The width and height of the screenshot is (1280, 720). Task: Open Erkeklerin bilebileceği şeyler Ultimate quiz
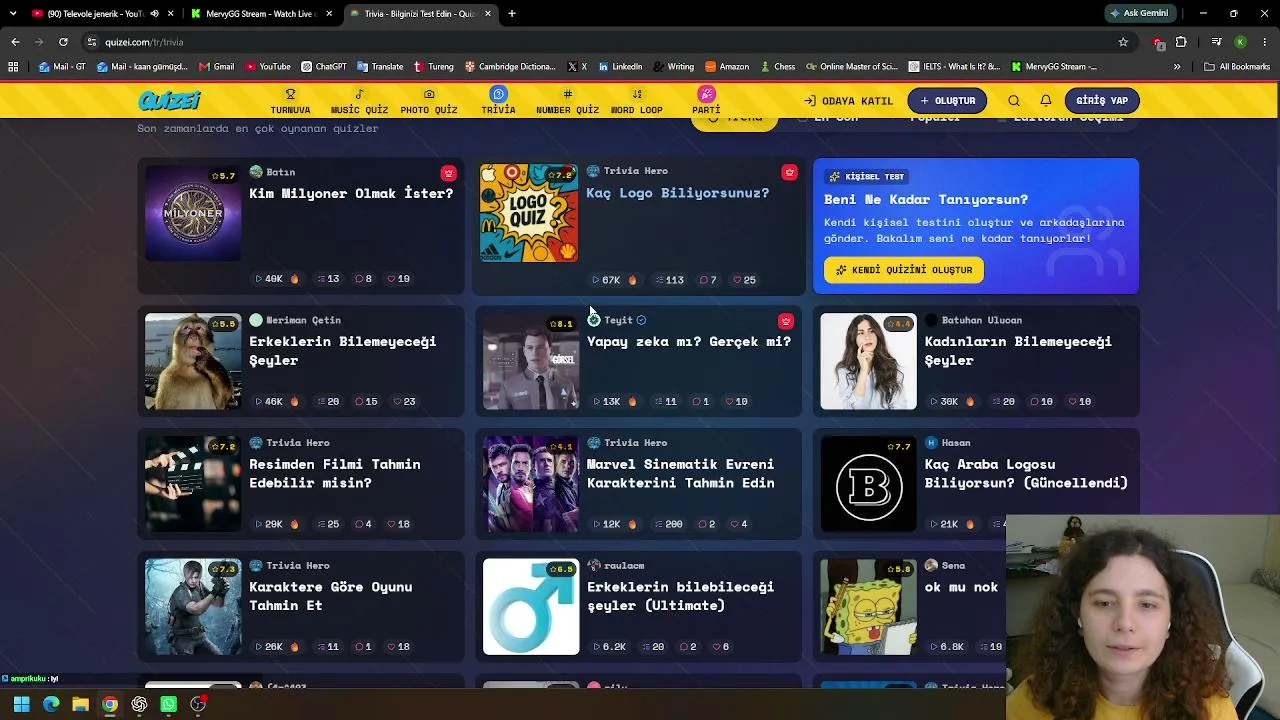coord(680,596)
